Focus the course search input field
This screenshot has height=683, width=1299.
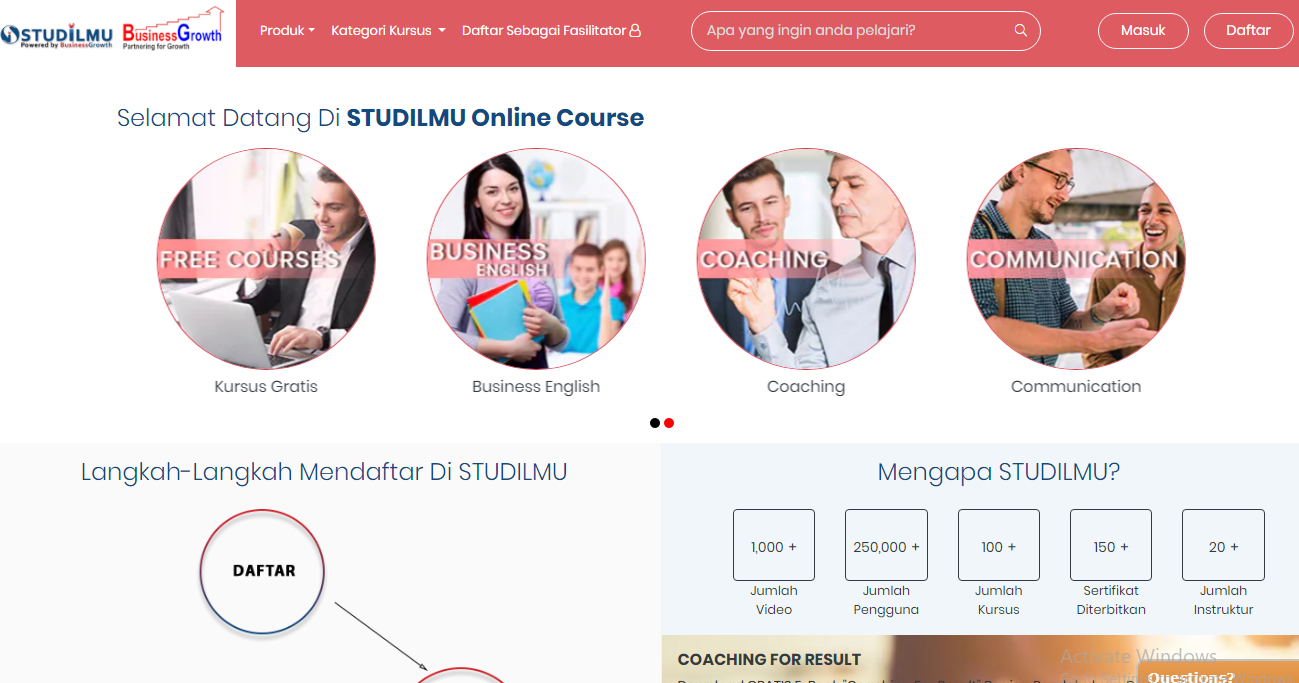(865, 30)
